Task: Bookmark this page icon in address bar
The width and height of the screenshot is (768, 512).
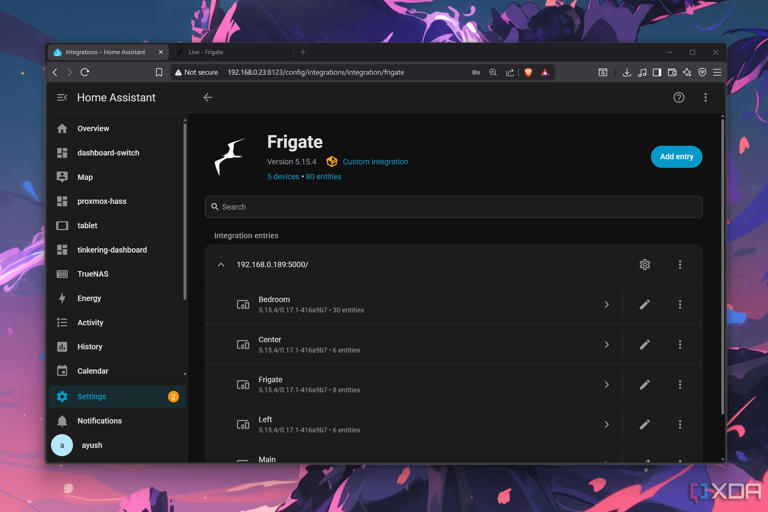Action: click(x=159, y=73)
